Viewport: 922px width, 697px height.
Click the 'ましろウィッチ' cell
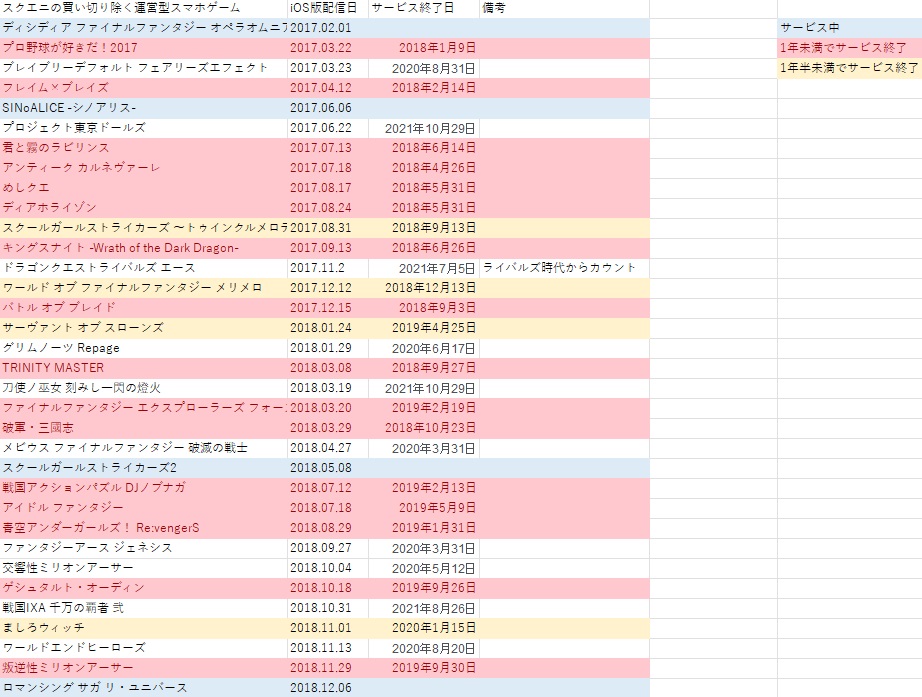click(x=144, y=628)
